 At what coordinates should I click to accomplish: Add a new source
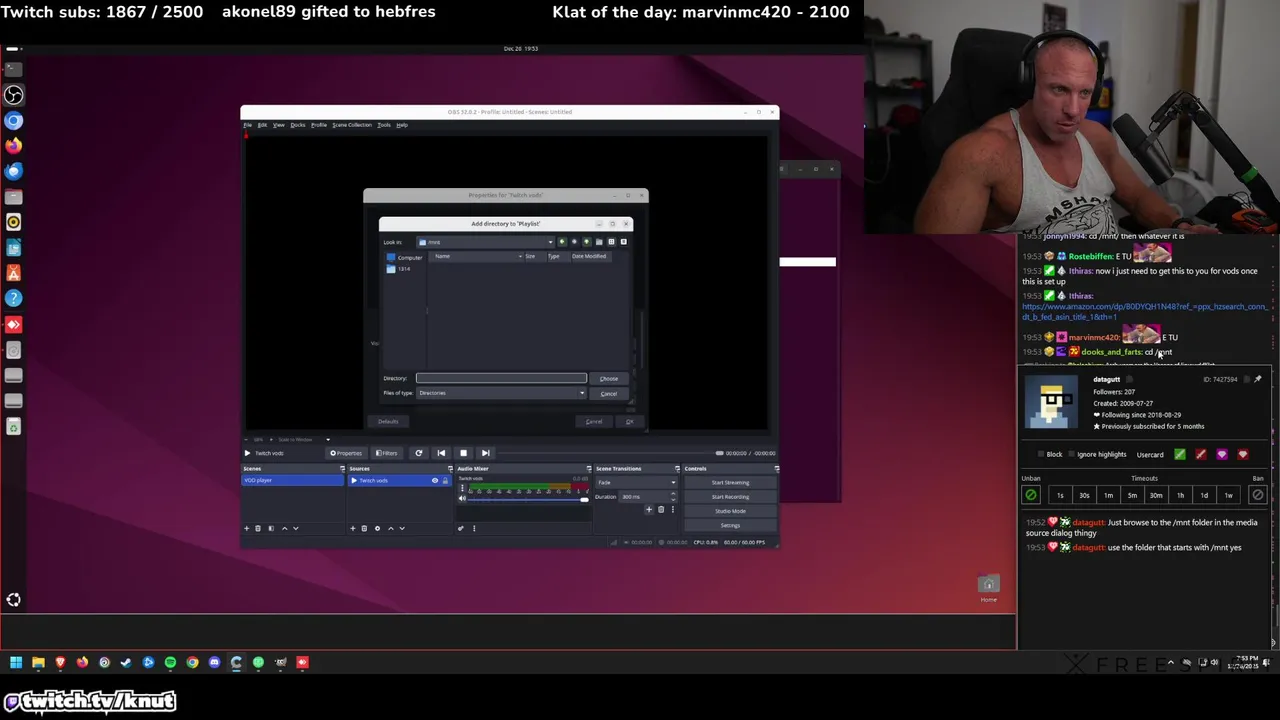(353, 528)
